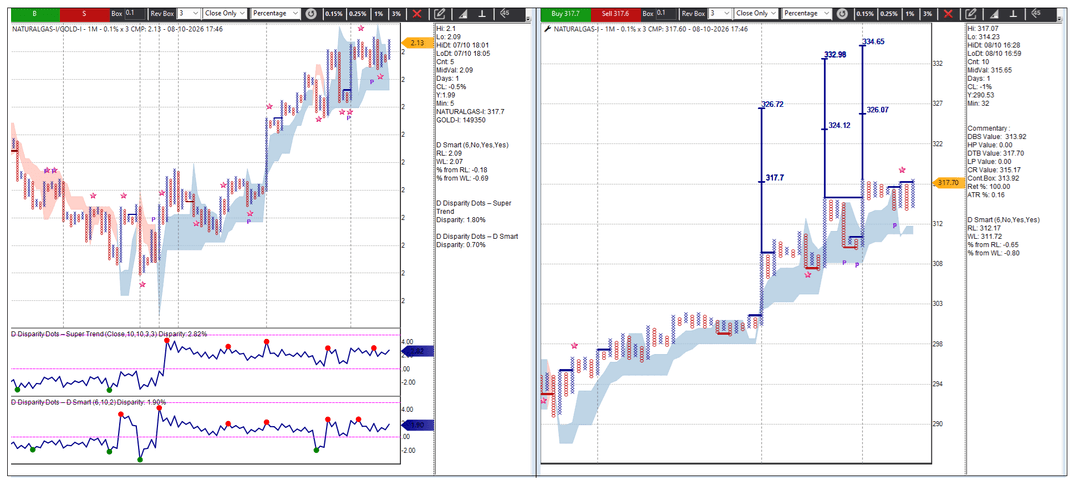The height and width of the screenshot is (492, 1080).
Task: Click Buy 317.7 button
Action: (566, 13)
